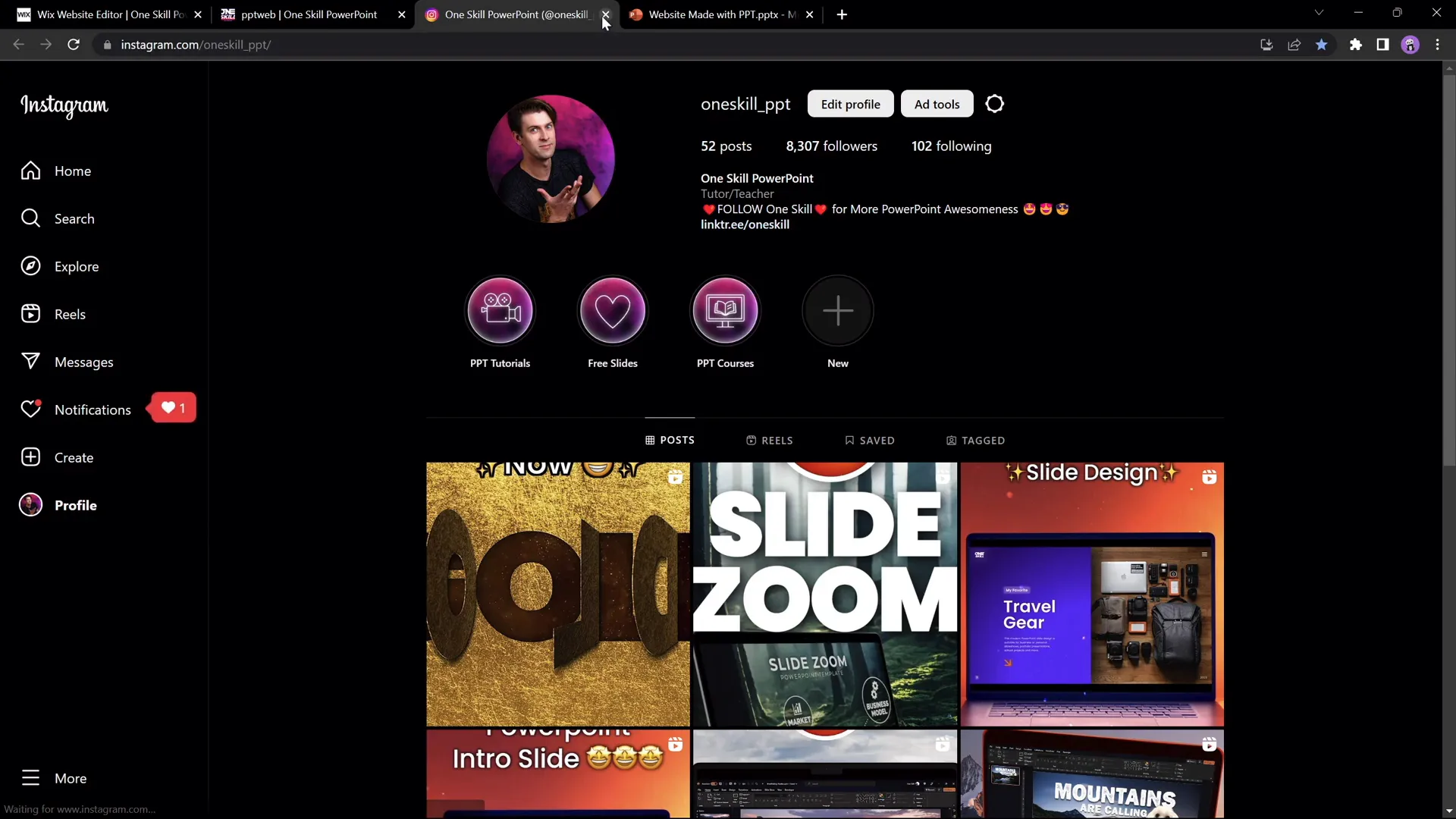Viewport: 1456px width, 819px height.
Task: Click the address bar URL
Action: 196,45
